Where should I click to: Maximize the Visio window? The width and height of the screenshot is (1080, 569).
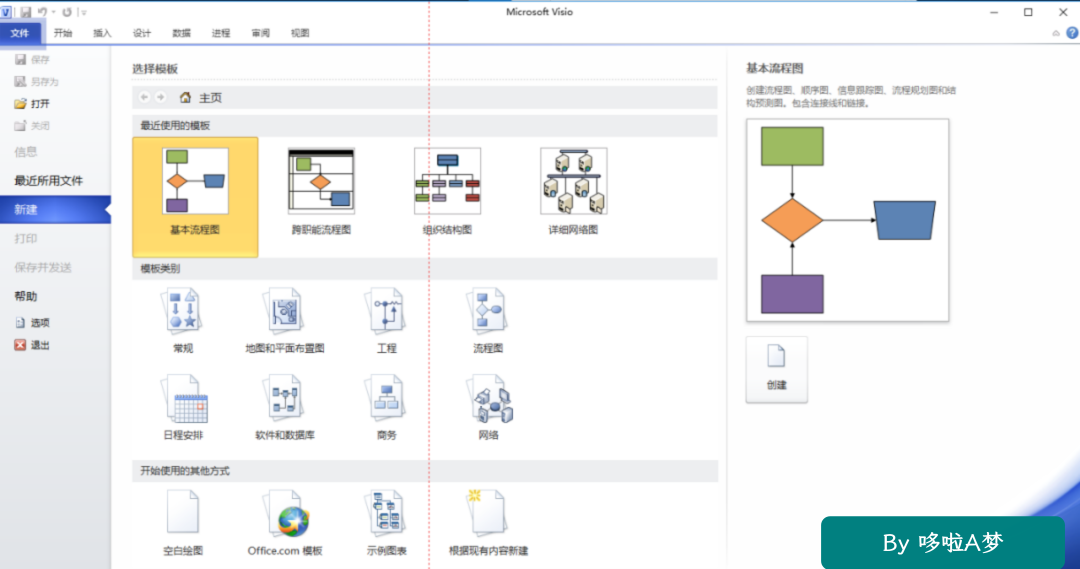(x=1028, y=12)
